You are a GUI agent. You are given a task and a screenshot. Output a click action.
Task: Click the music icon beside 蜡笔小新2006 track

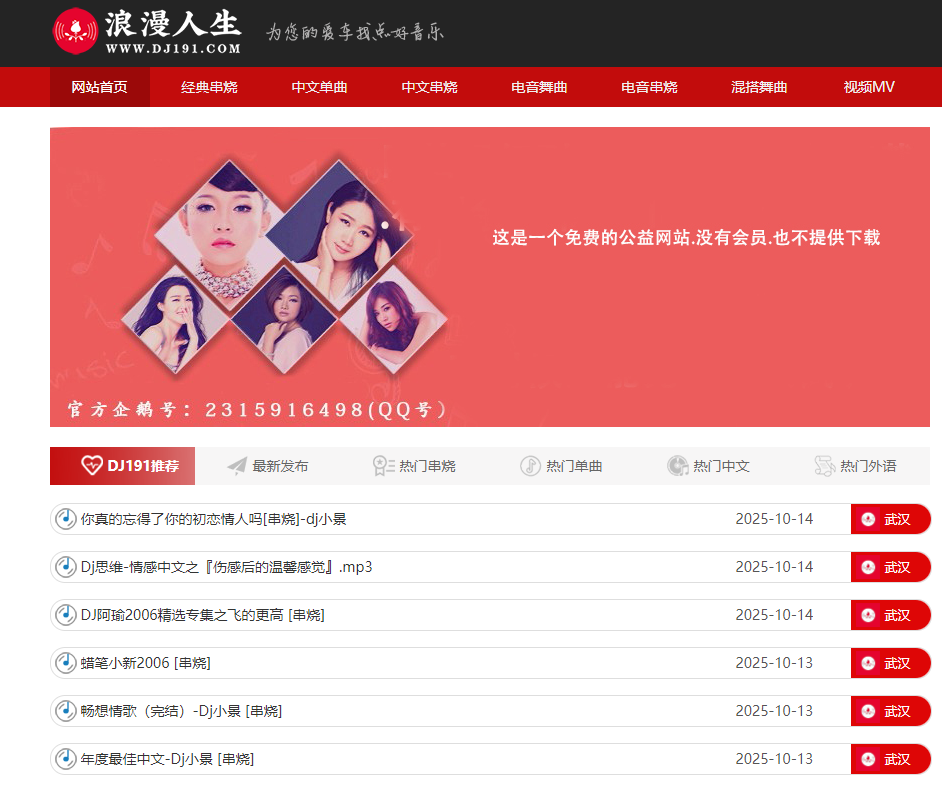(65, 663)
